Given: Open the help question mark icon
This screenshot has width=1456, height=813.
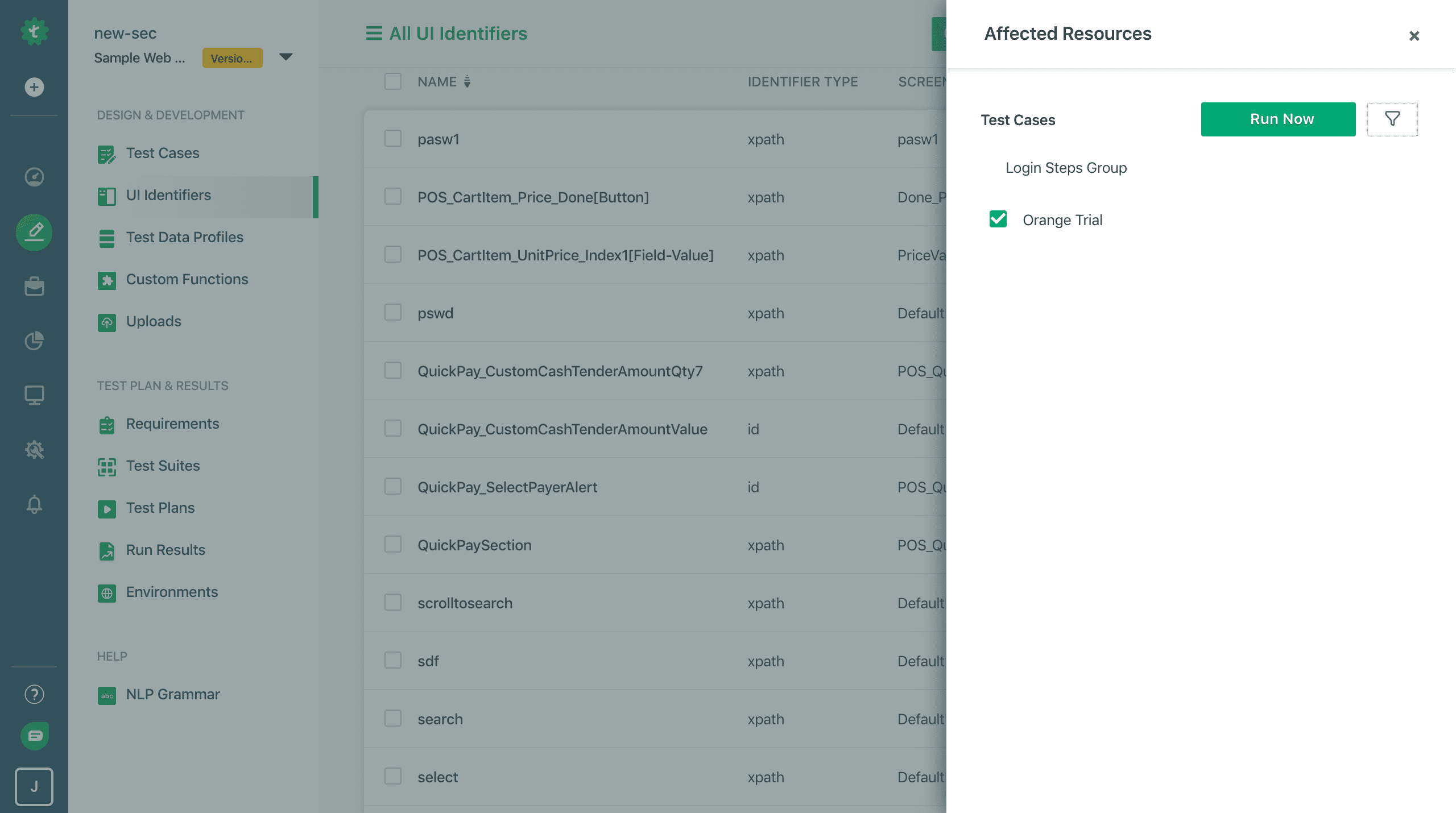Looking at the screenshot, I should click(x=33, y=694).
